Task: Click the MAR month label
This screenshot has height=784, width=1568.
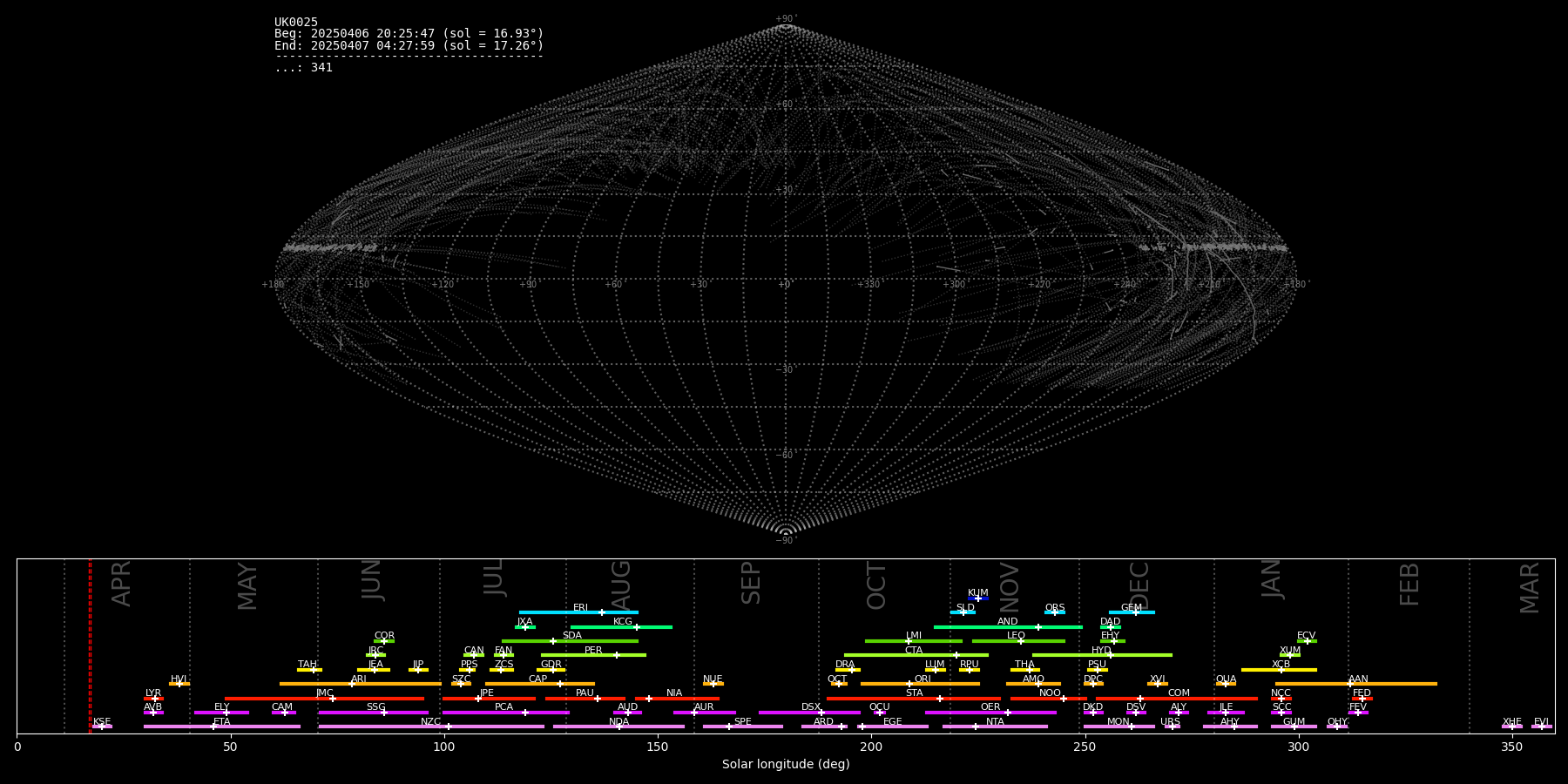Action: click(x=1530, y=588)
